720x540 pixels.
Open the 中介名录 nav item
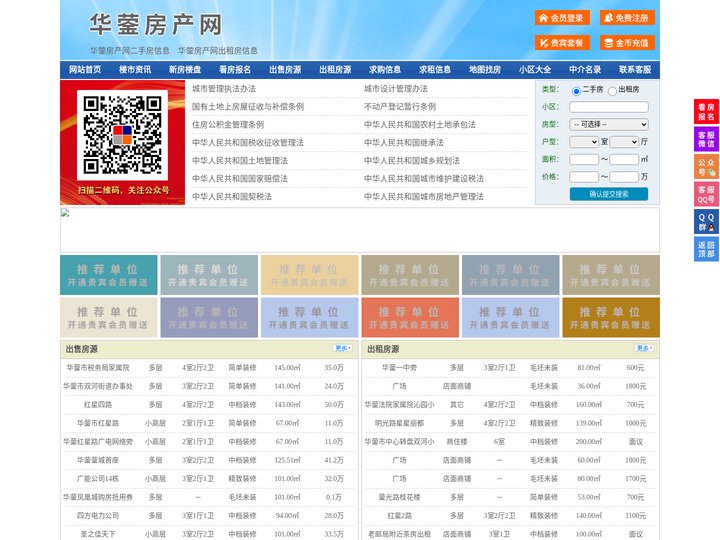coord(585,70)
